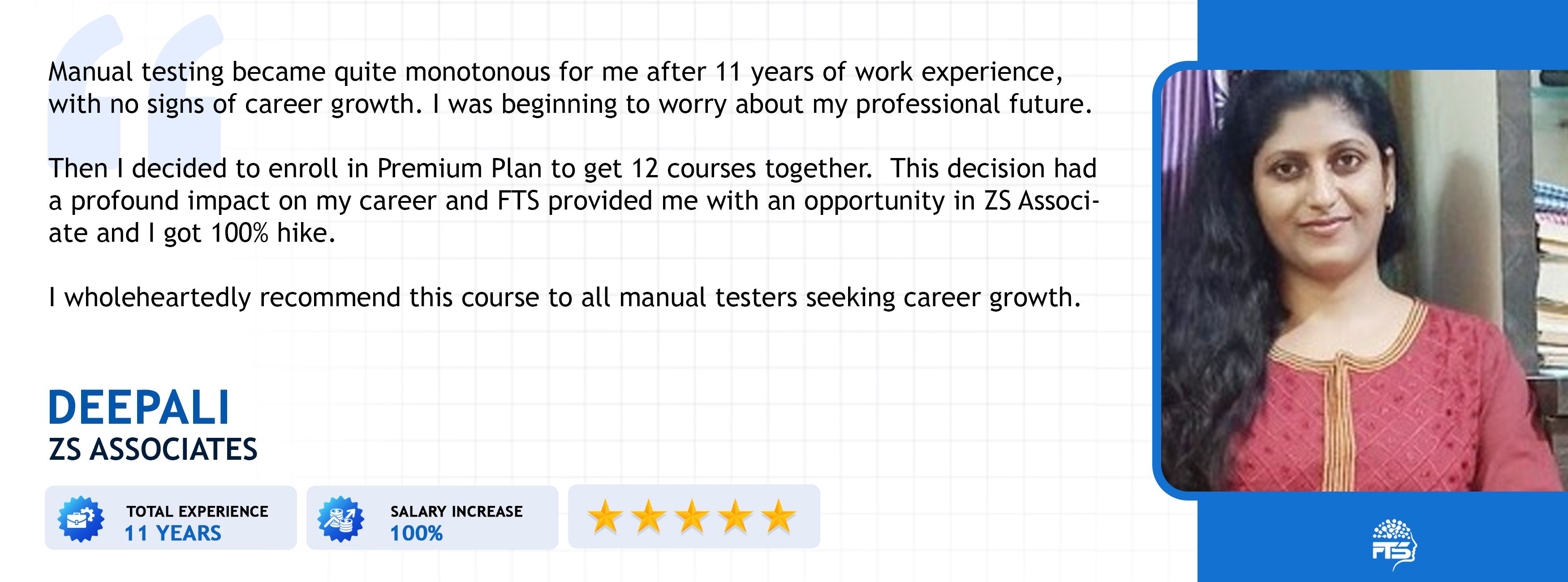Click the 100% salary value text

click(416, 533)
